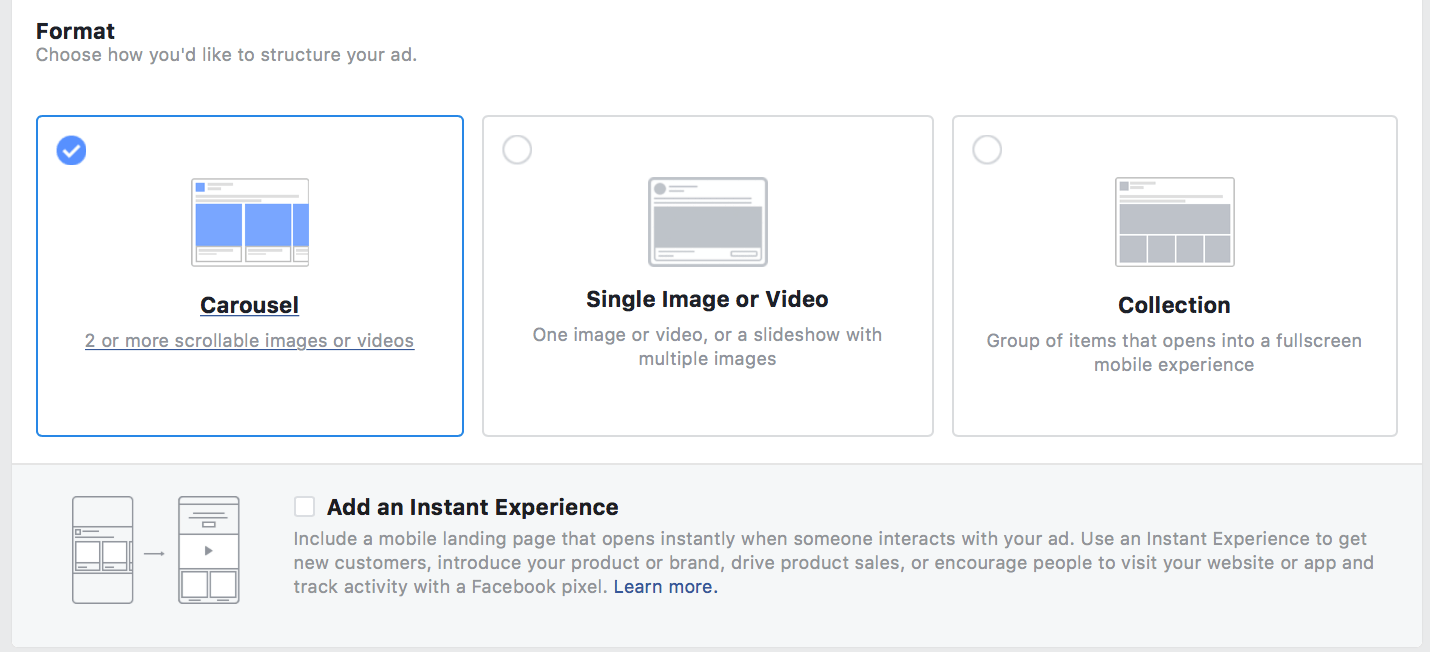Click the Single Image or Video title
The image size is (1430, 652).
coord(708,299)
